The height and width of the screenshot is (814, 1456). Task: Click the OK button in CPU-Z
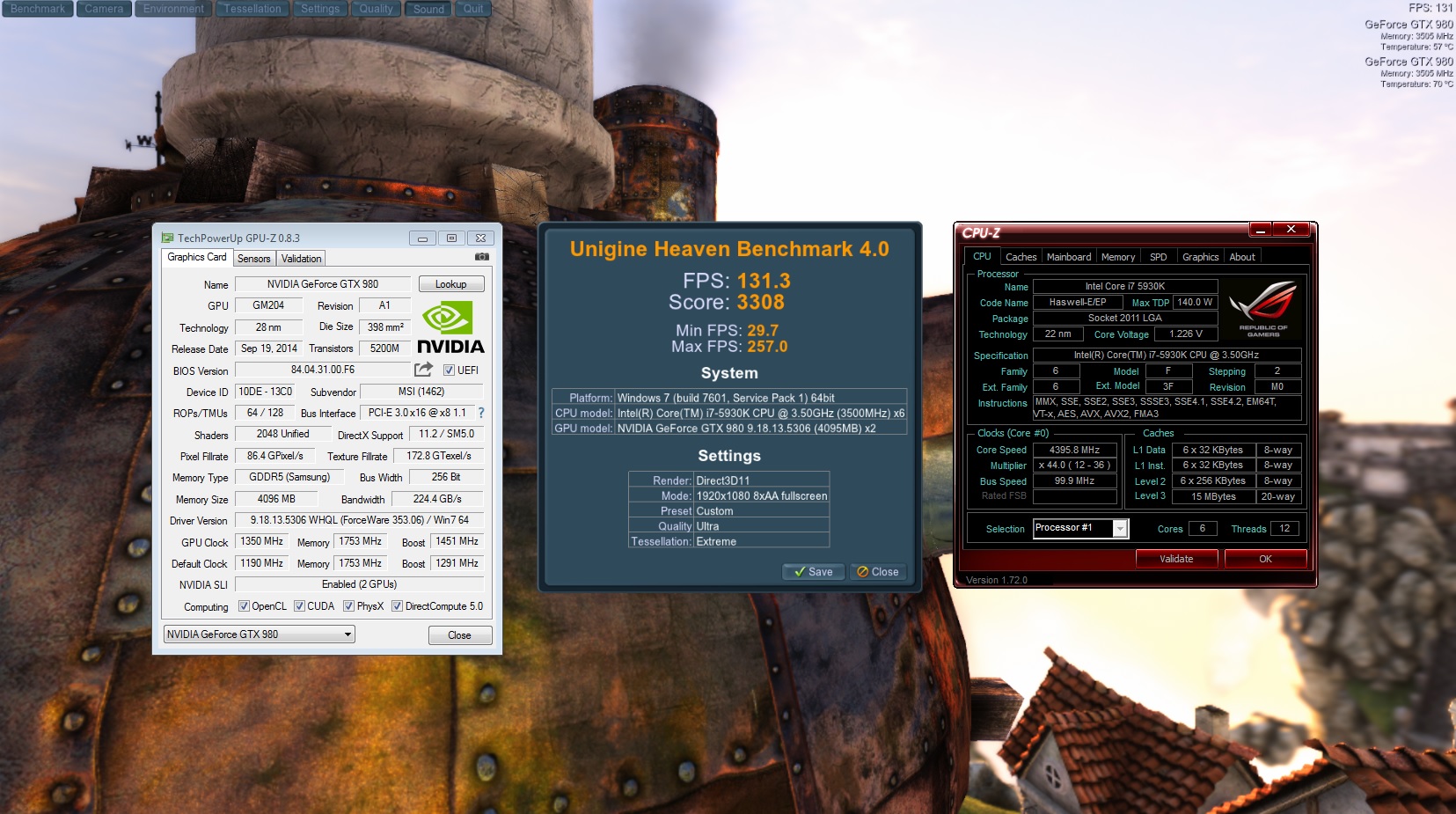click(1265, 559)
